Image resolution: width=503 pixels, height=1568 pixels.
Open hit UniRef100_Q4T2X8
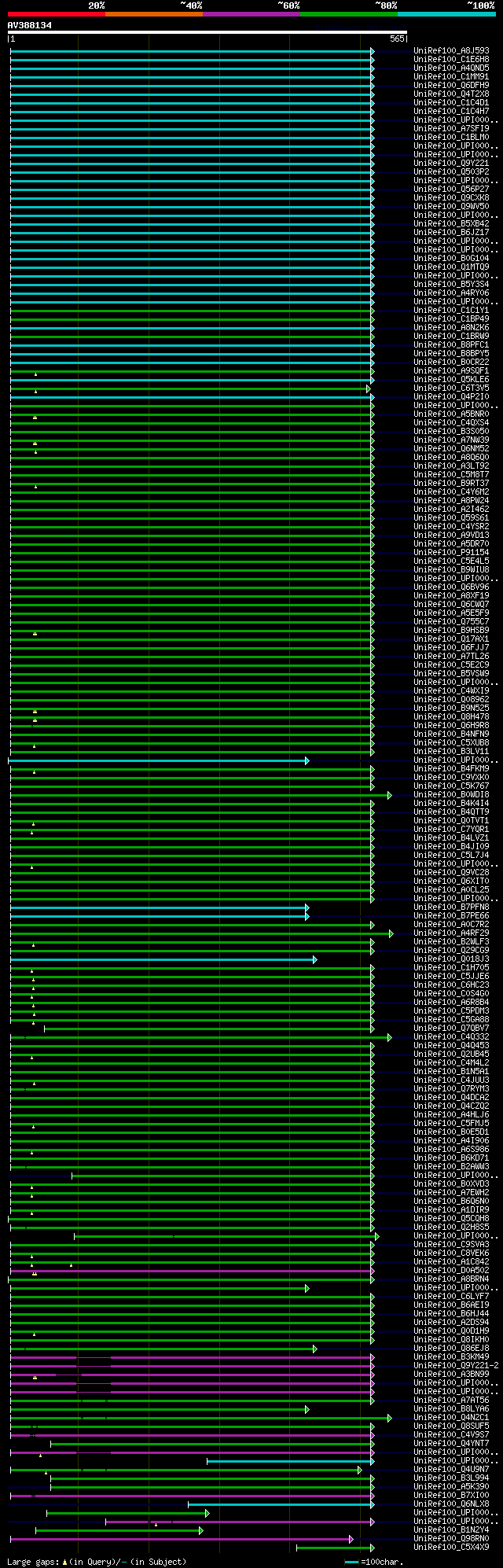pos(451,94)
